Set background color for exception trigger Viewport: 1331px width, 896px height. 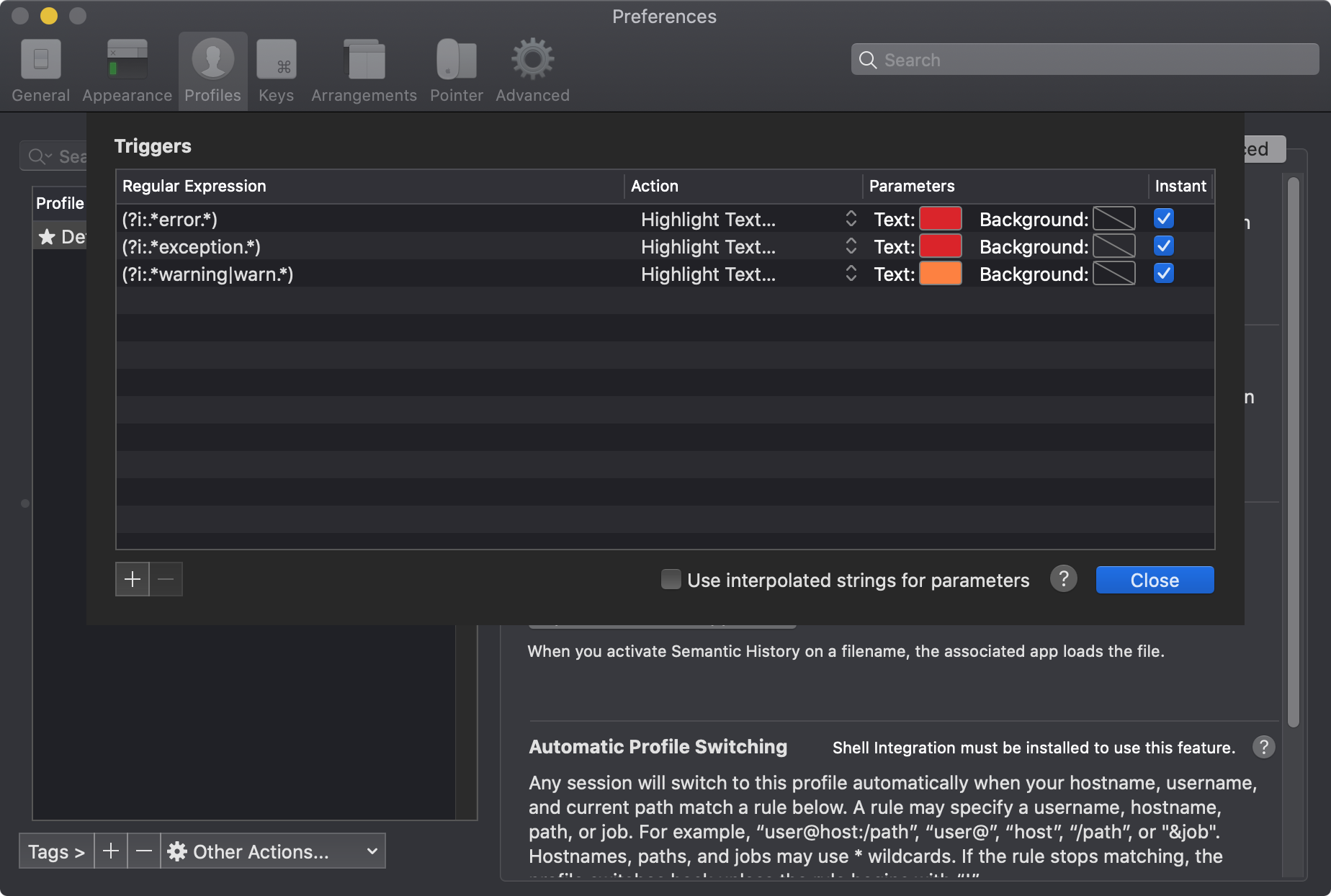pyautogui.click(x=1113, y=246)
